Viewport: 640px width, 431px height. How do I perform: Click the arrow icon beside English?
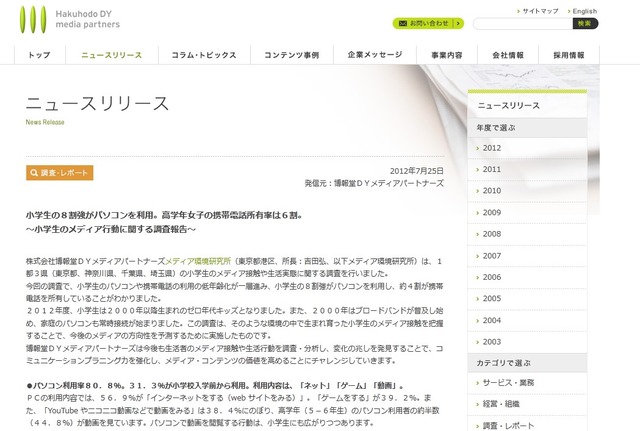tap(569, 11)
